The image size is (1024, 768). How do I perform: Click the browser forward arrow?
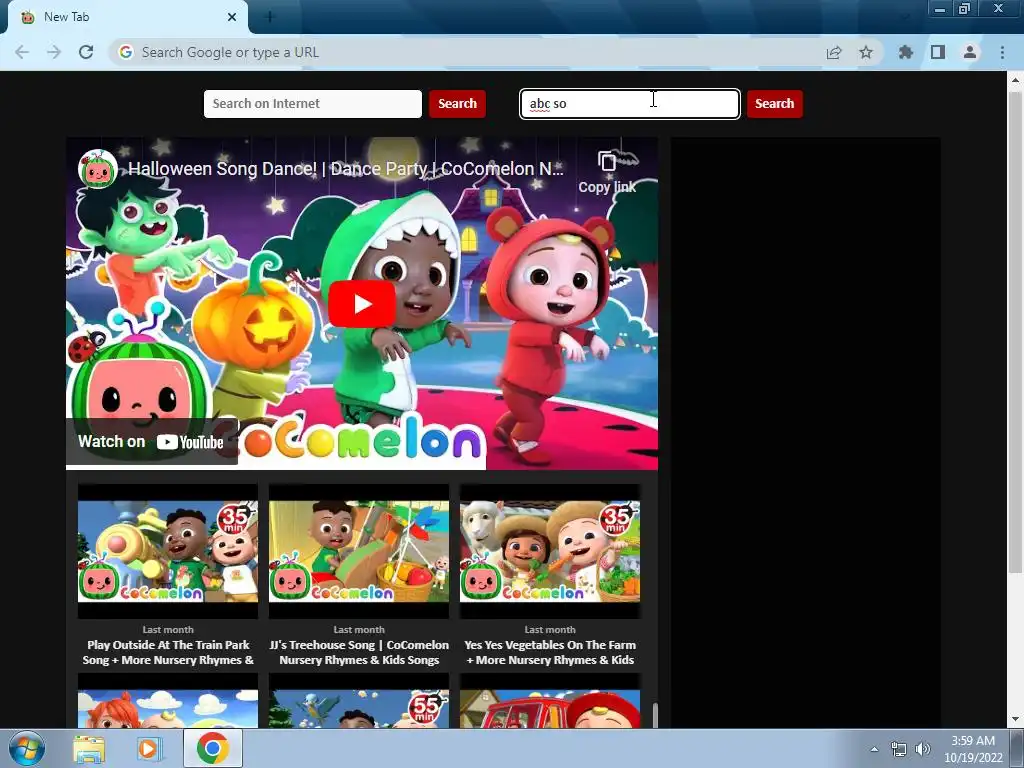[54, 52]
